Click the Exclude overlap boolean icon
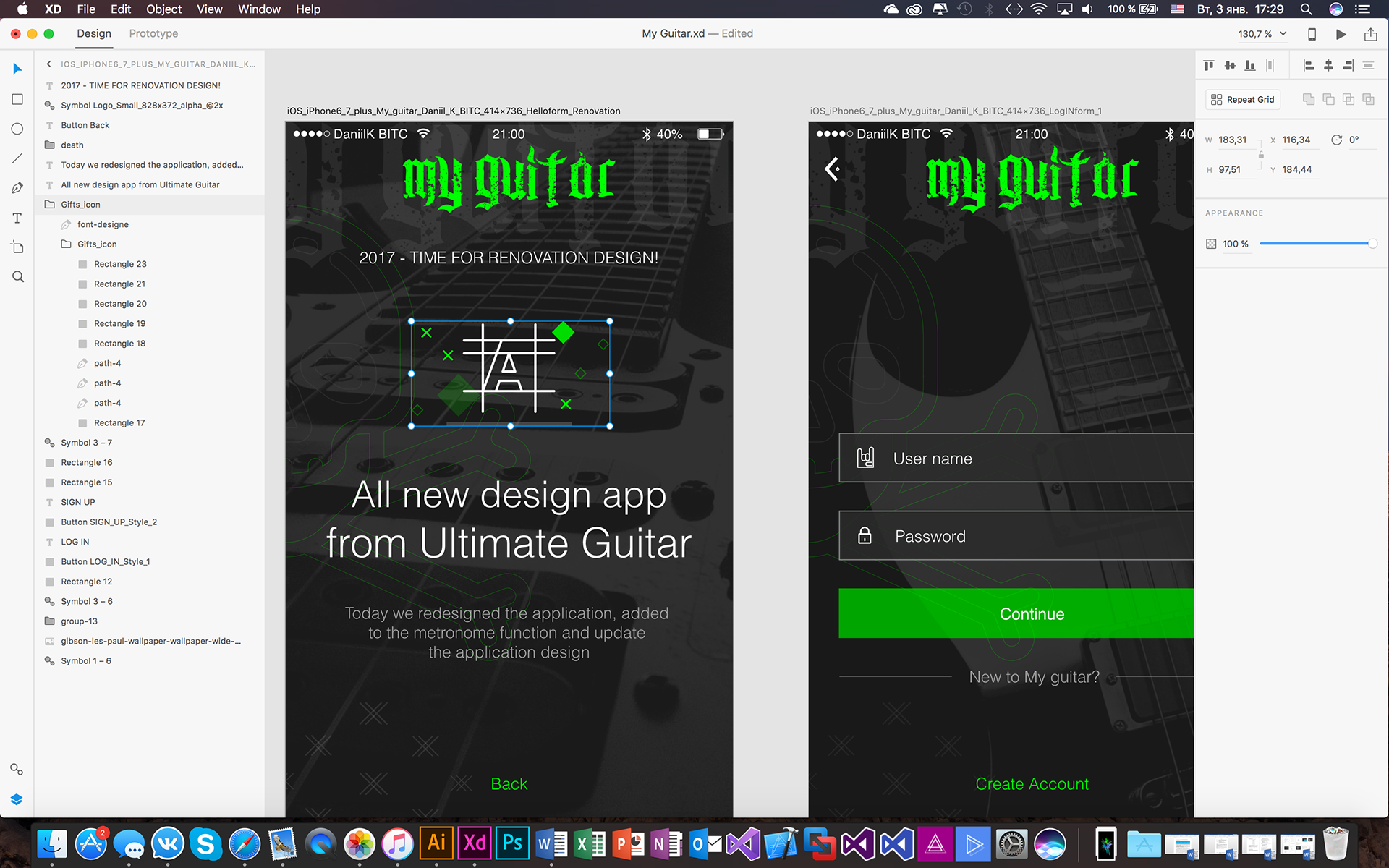The height and width of the screenshot is (868, 1389). (1368, 99)
